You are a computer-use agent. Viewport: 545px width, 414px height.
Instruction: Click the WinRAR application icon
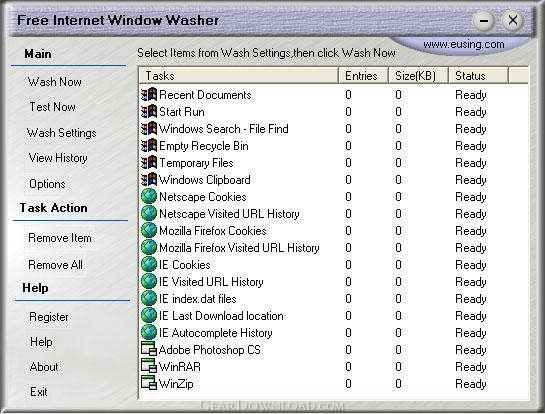point(149,366)
